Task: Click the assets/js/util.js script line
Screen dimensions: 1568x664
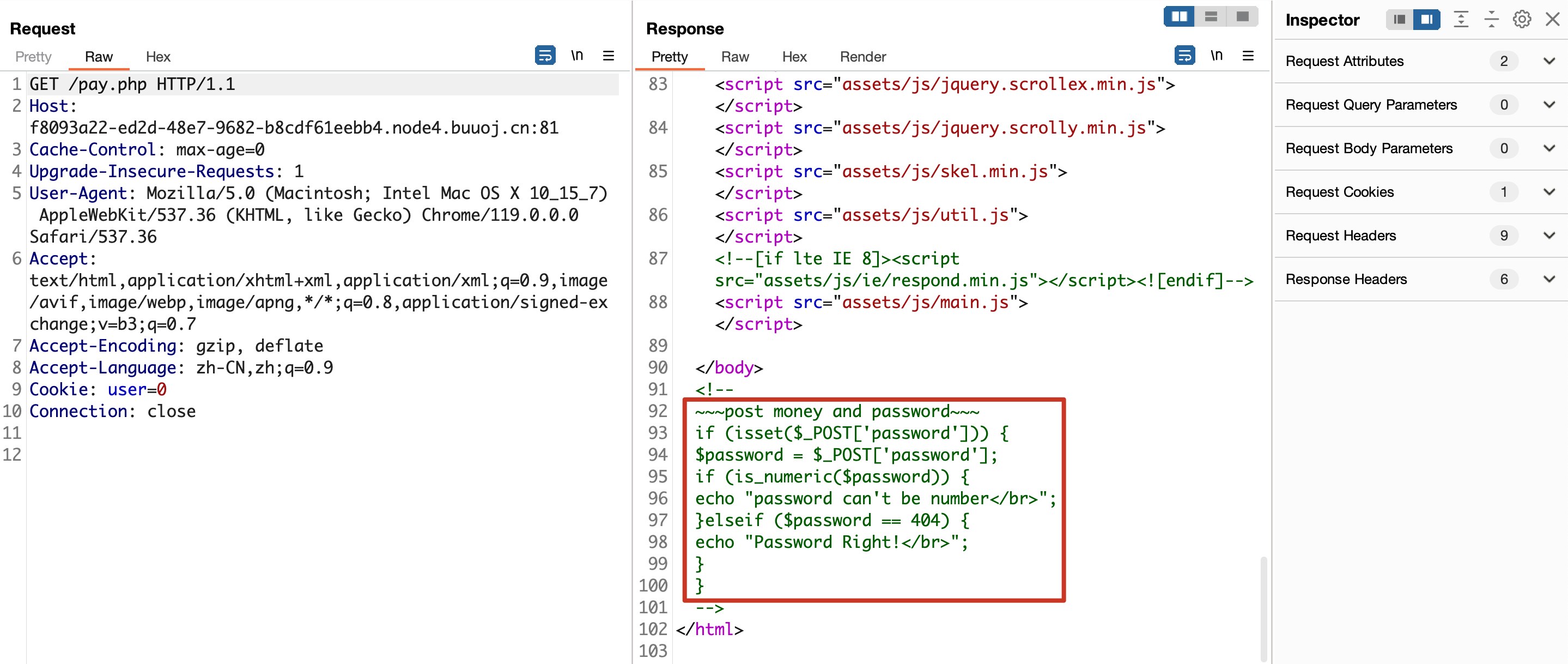Action: click(x=871, y=215)
